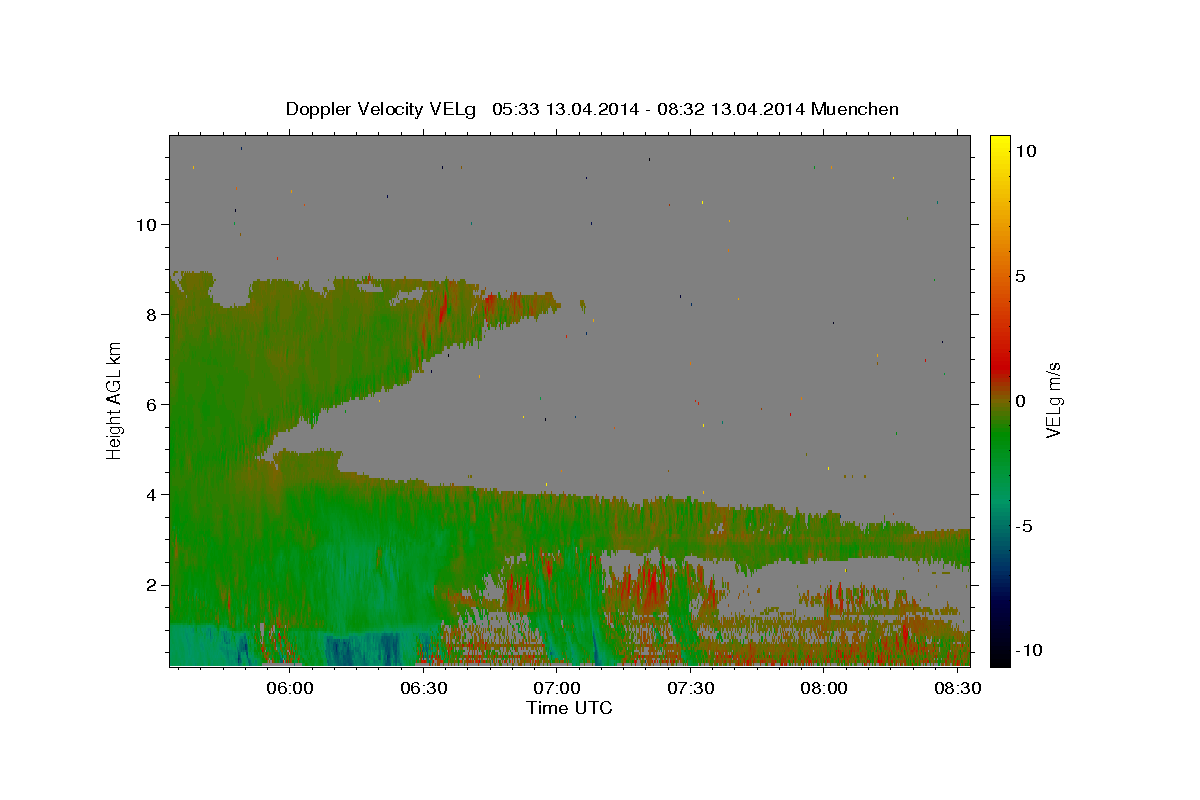Select the 07:30 time tick label

690,689
